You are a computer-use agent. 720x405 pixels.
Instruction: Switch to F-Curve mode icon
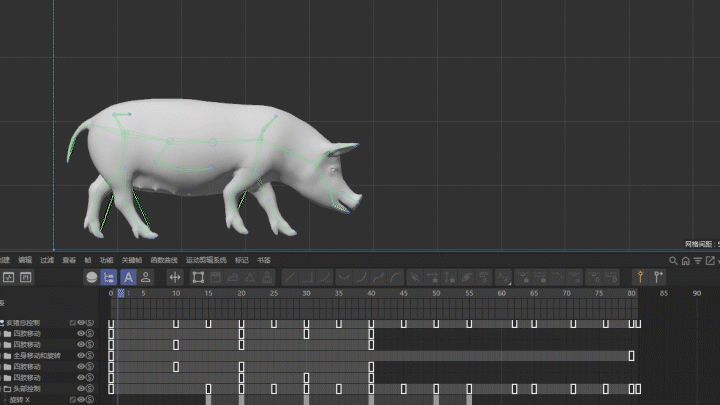pyautogui.click(x=9, y=277)
